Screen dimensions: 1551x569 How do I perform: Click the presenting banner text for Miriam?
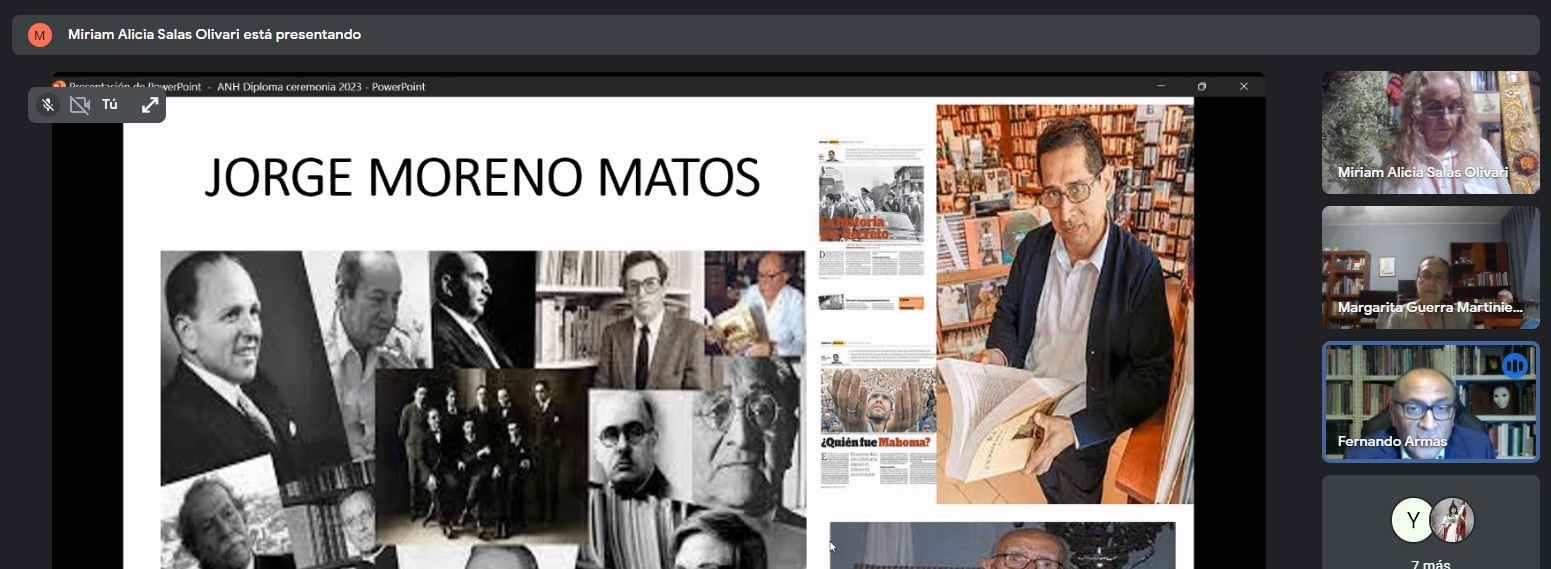click(x=214, y=35)
